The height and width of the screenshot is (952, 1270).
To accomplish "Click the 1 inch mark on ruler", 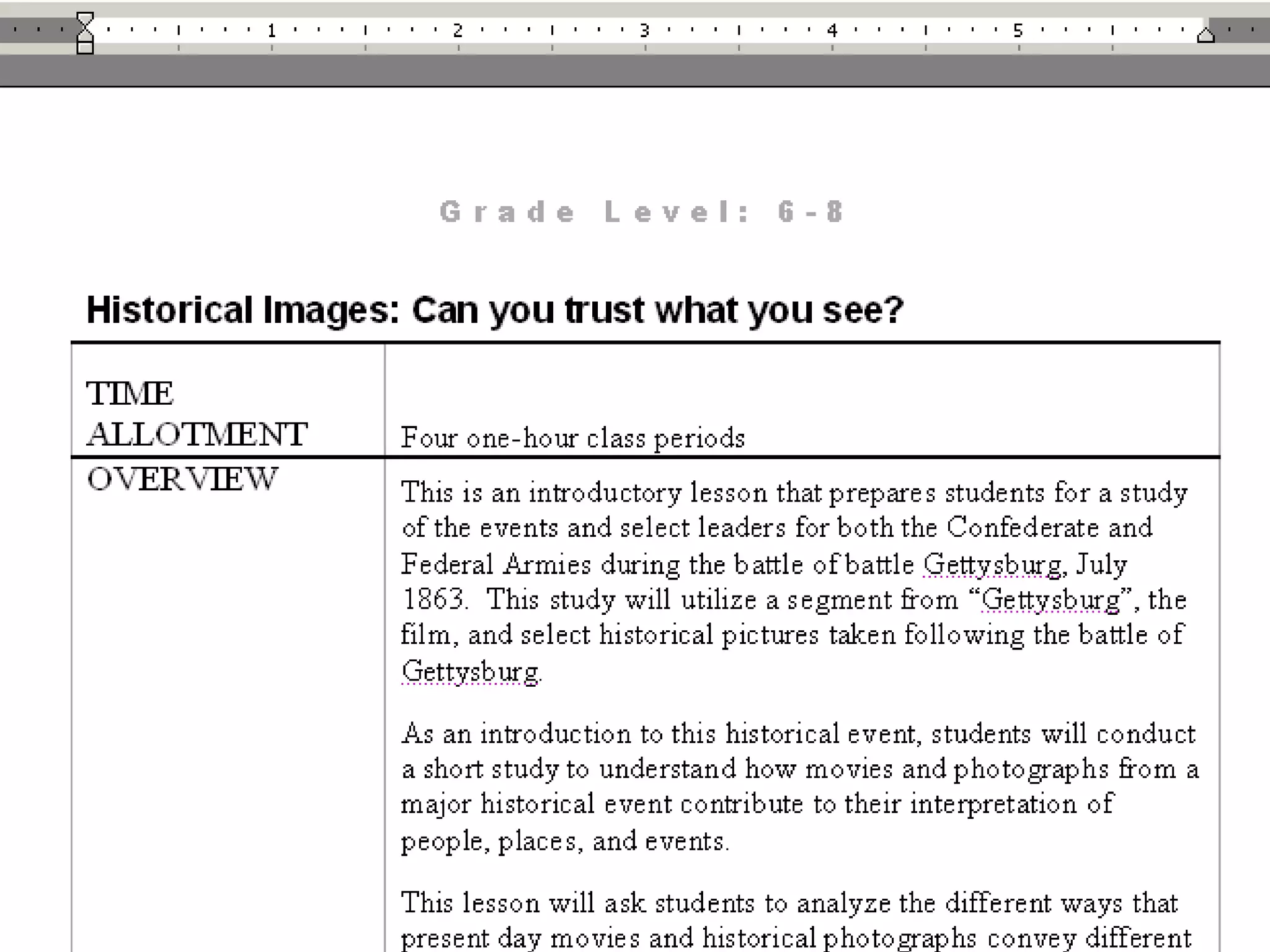I will point(272,30).
